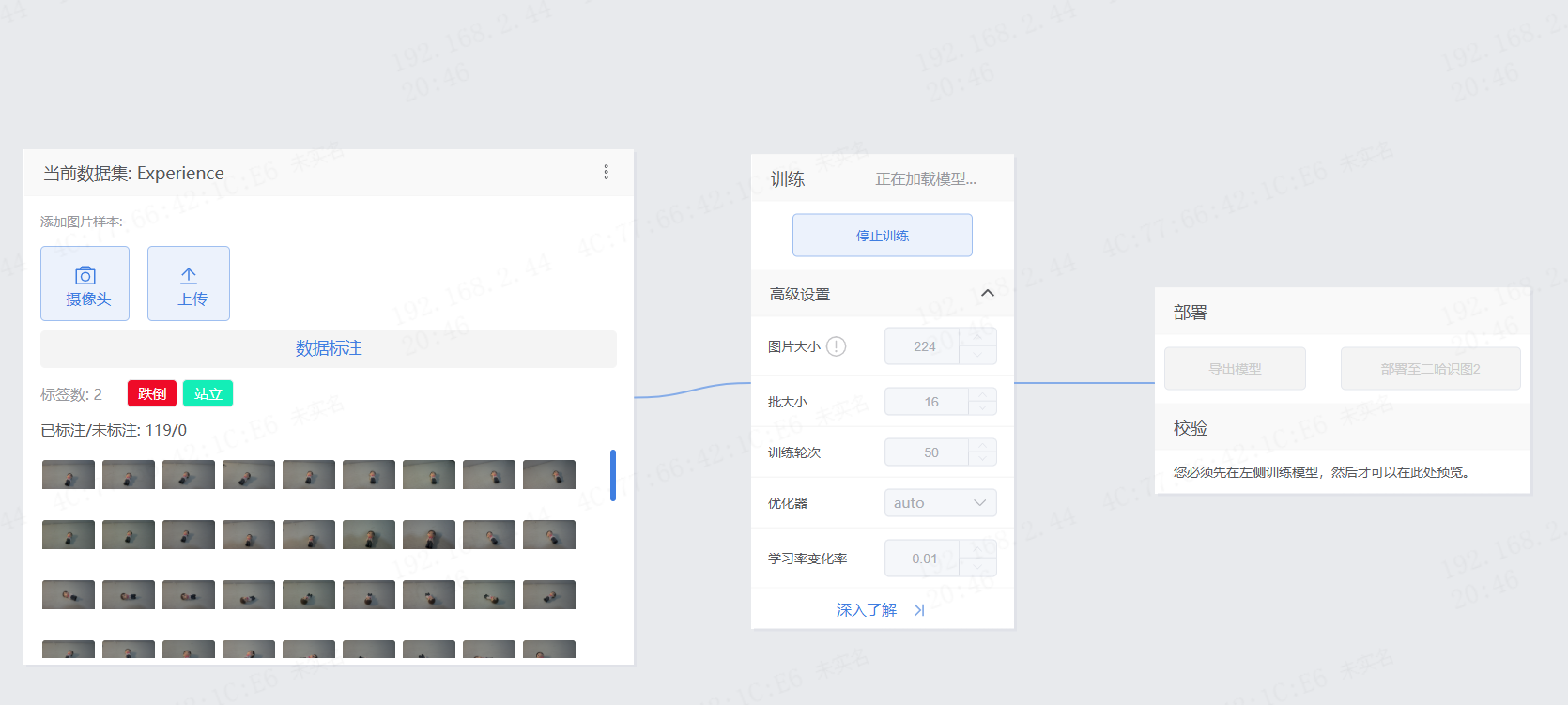The width and height of the screenshot is (1568, 705).
Task: Click the 图片大小 info exclamation icon
Action: (x=836, y=346)
